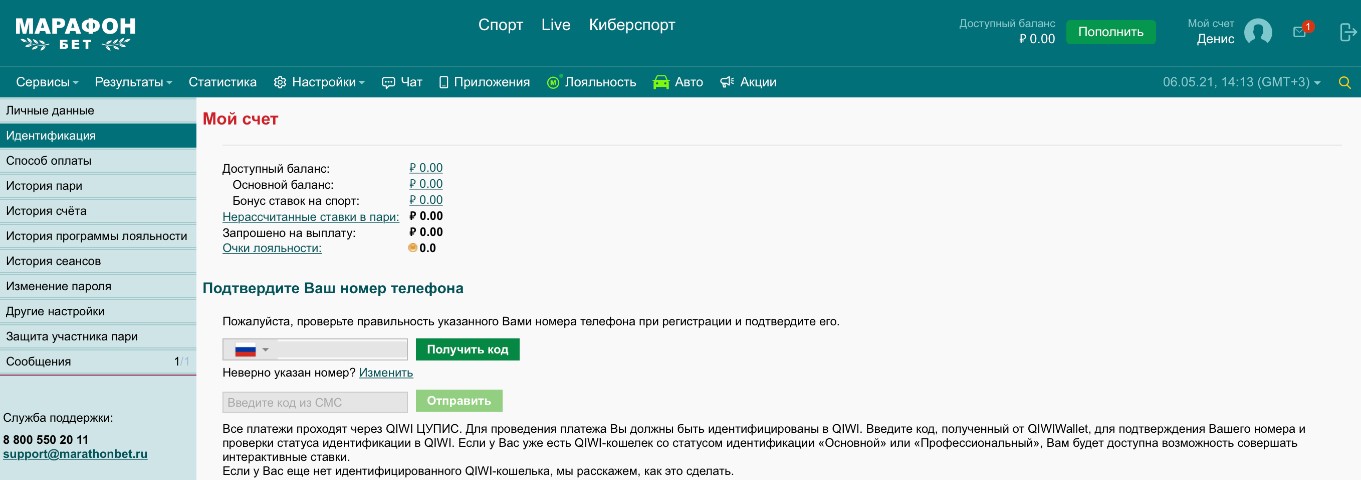
Task: Open Защита участника пари in the sidebar
Action: (x=98, y=337)
